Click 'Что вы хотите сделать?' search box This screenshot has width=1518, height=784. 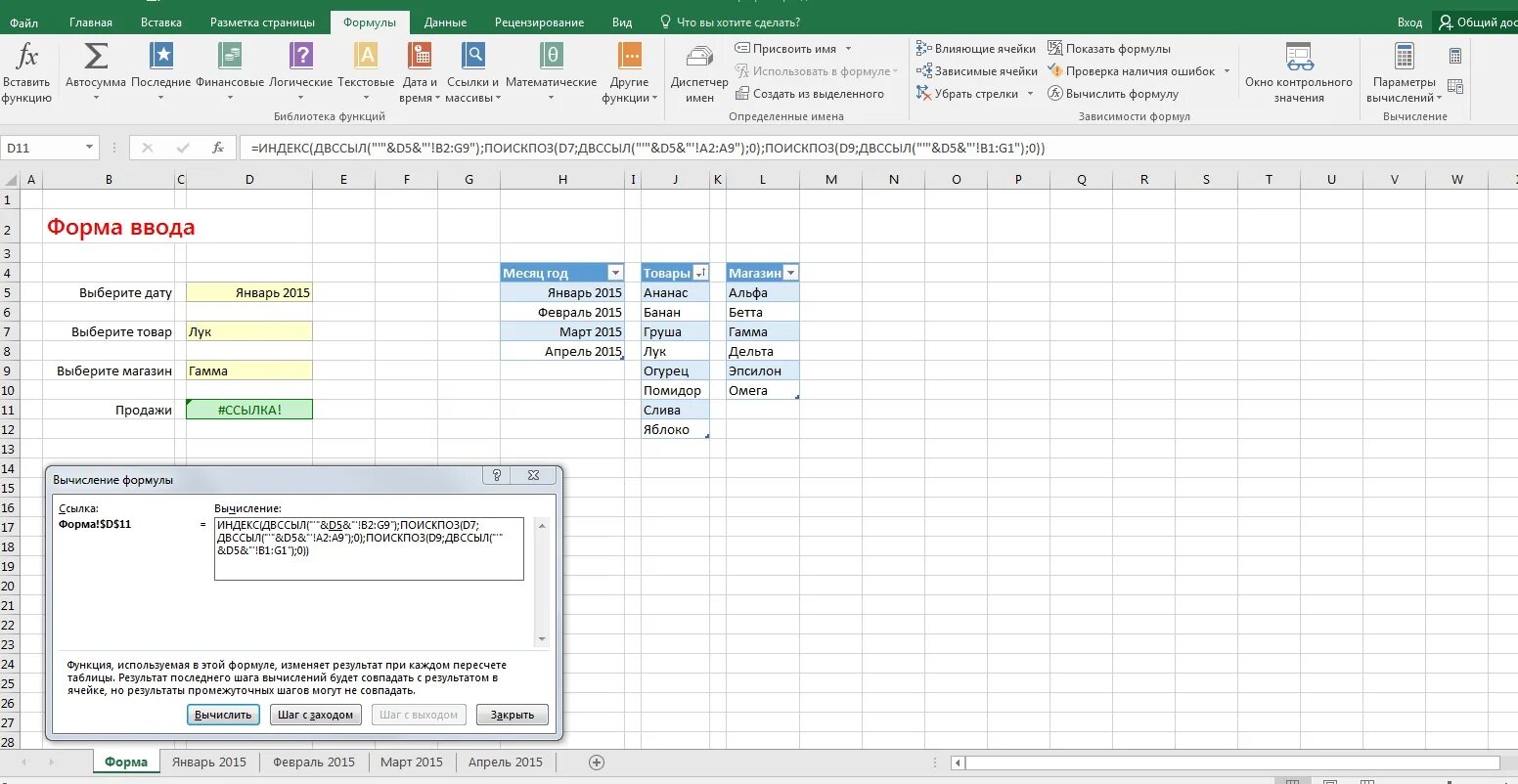730,22
